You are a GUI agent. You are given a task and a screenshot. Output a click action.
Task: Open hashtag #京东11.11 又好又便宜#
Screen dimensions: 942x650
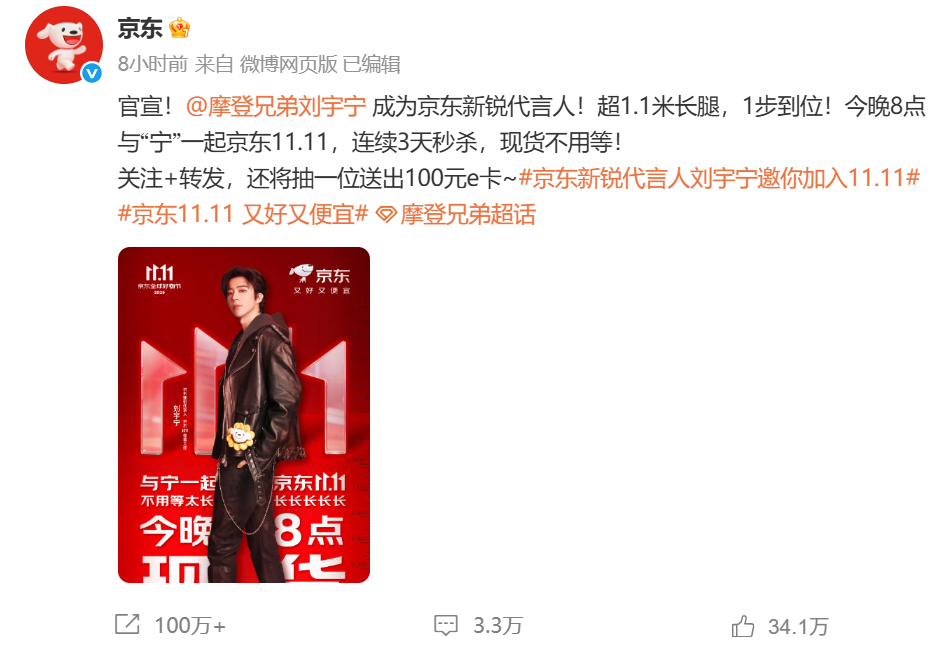tap(243, 214)
